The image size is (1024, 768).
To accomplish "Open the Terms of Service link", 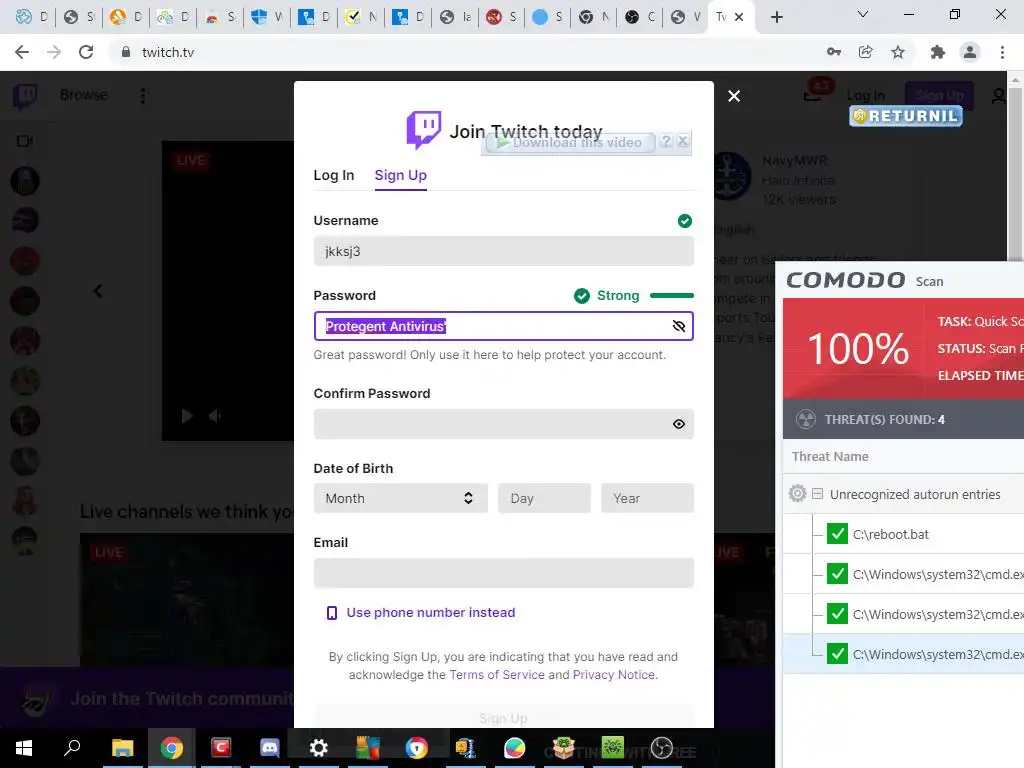I will point(496,675).
